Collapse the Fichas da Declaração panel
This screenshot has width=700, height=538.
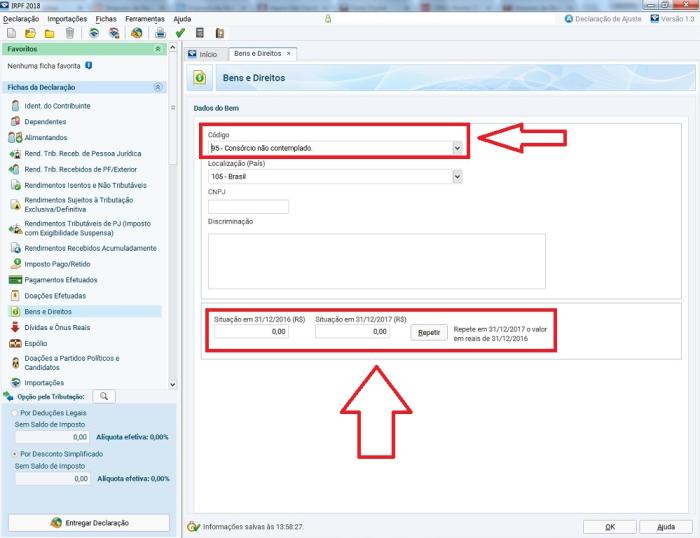click(158, 87)
